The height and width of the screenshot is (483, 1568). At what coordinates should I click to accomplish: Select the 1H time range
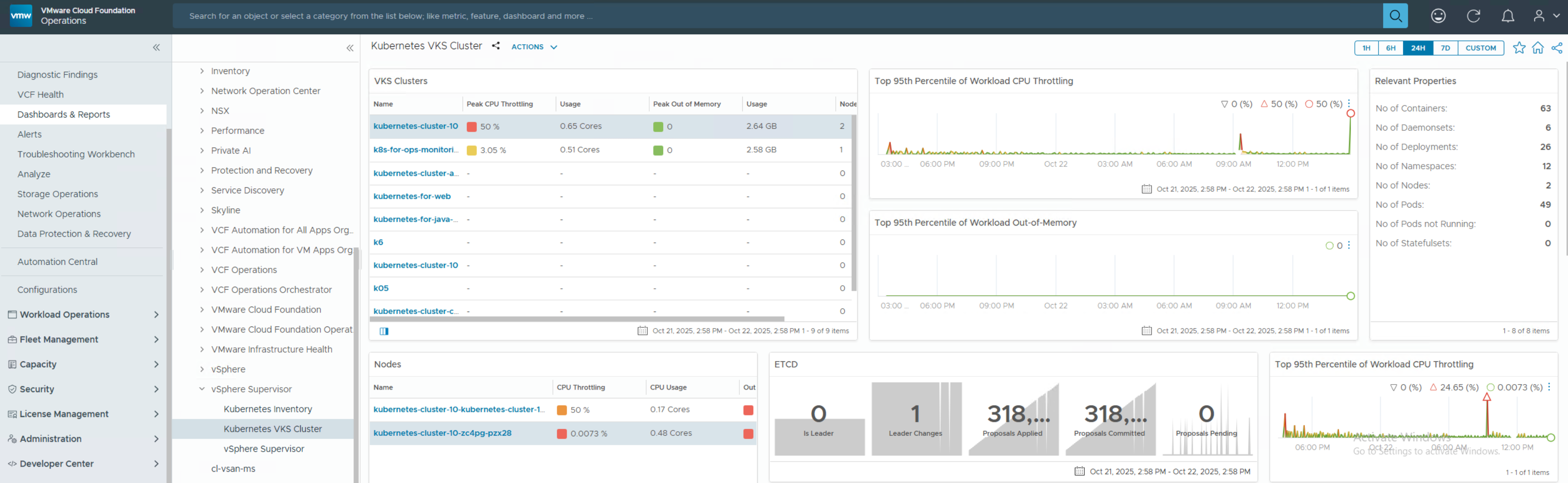click(x=1367, y=48)
